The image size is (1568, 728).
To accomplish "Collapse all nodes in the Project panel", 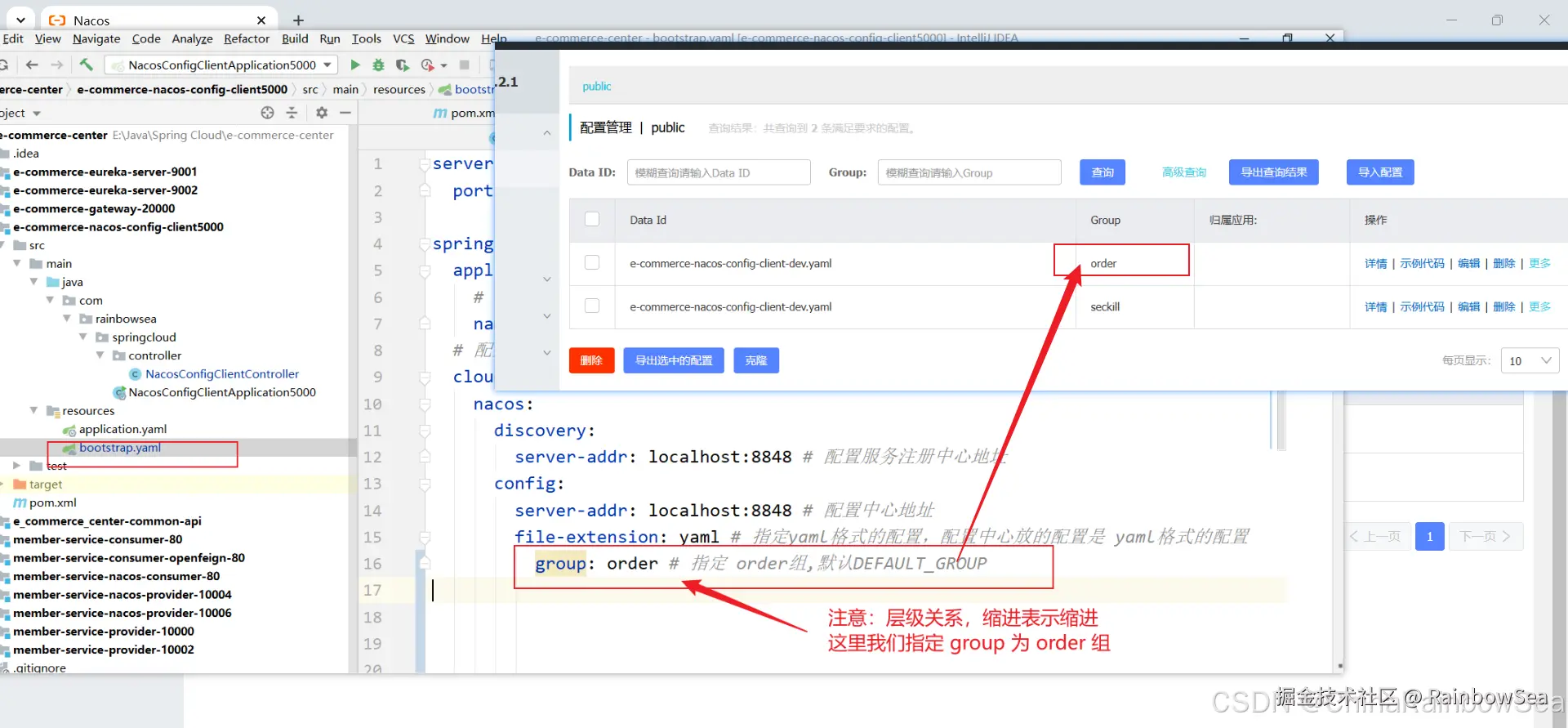I will pos(292,113).
